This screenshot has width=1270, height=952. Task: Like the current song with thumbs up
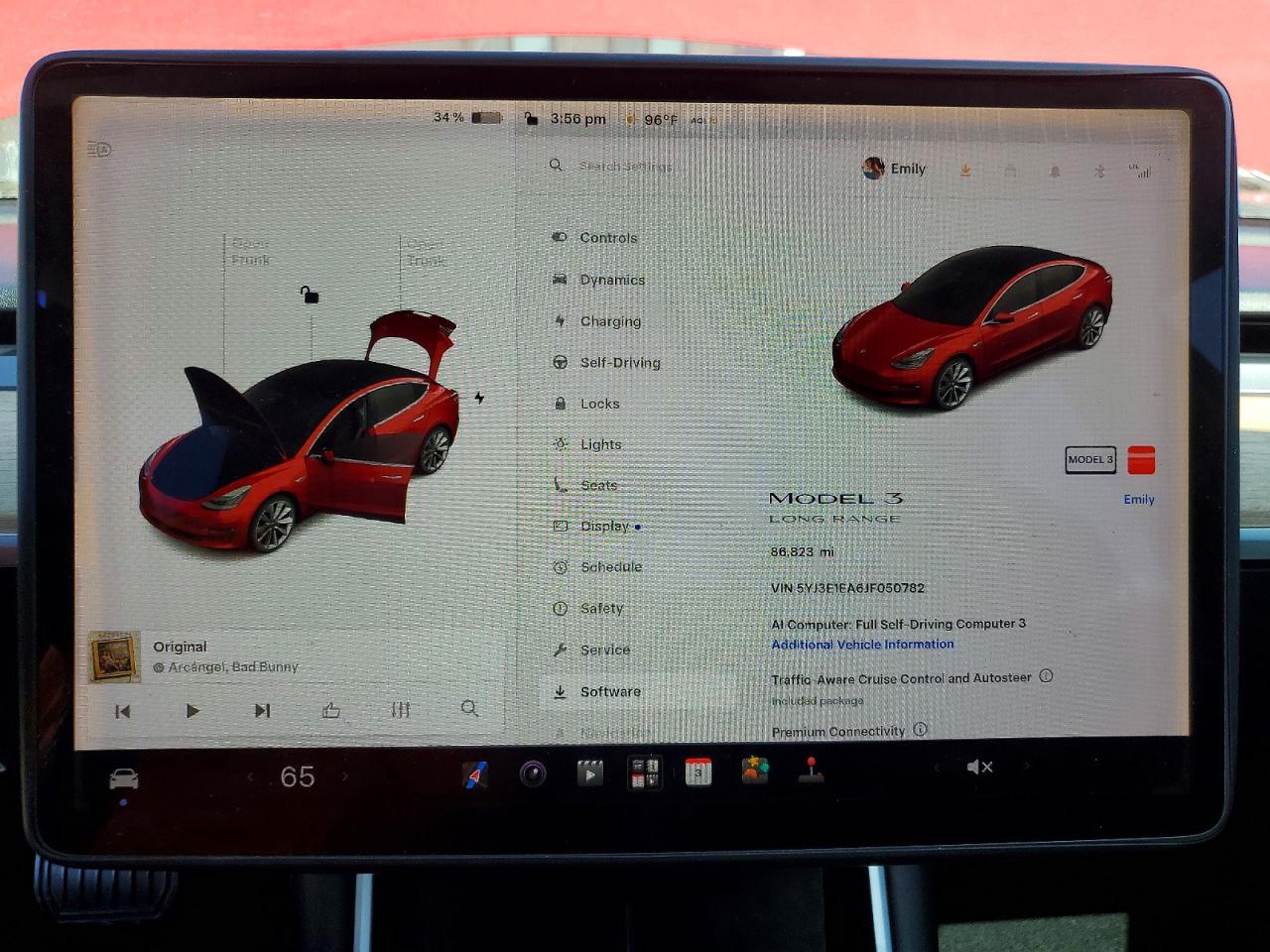[331, 710]
